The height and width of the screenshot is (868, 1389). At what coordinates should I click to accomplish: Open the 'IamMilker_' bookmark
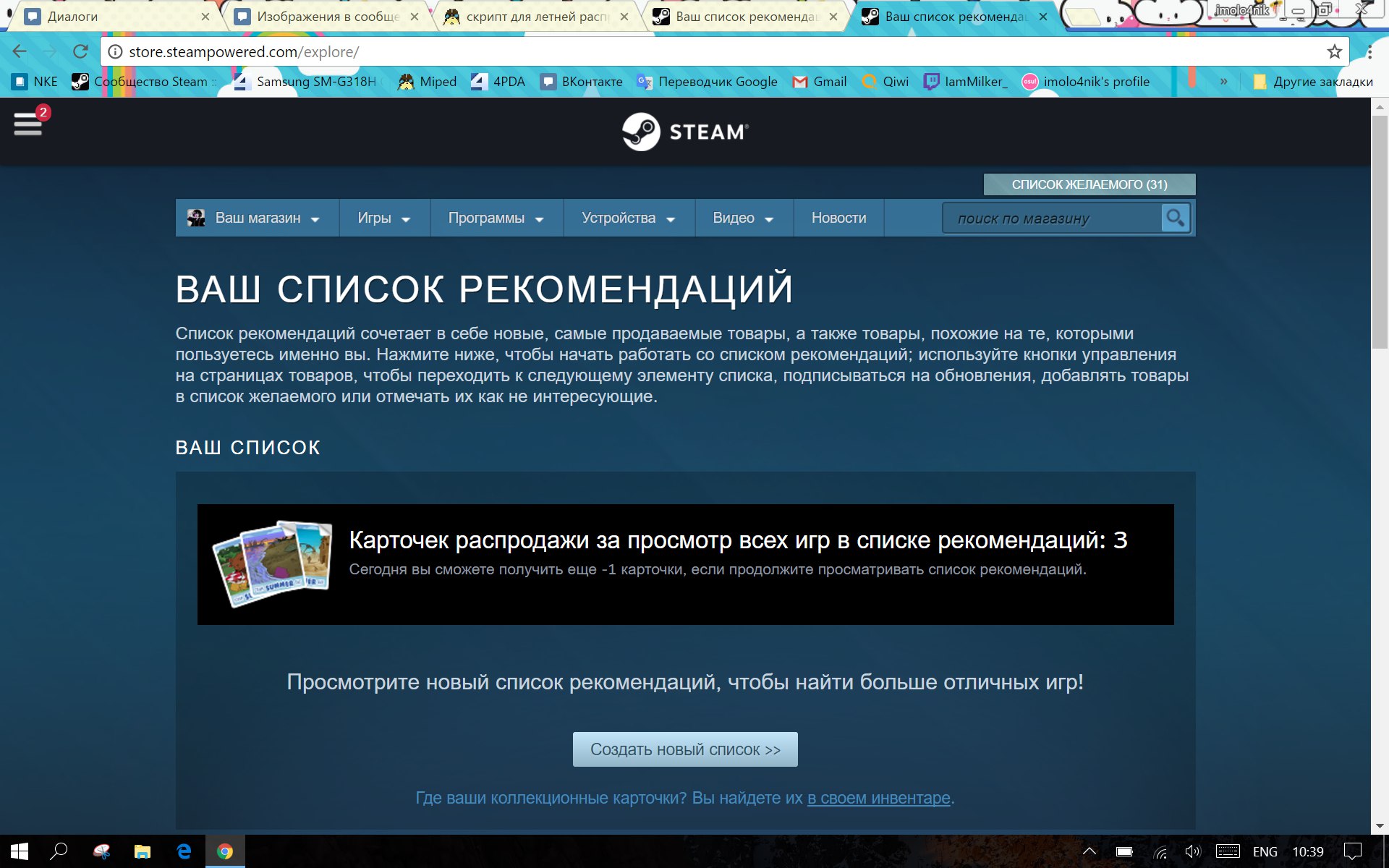point(966,82)
